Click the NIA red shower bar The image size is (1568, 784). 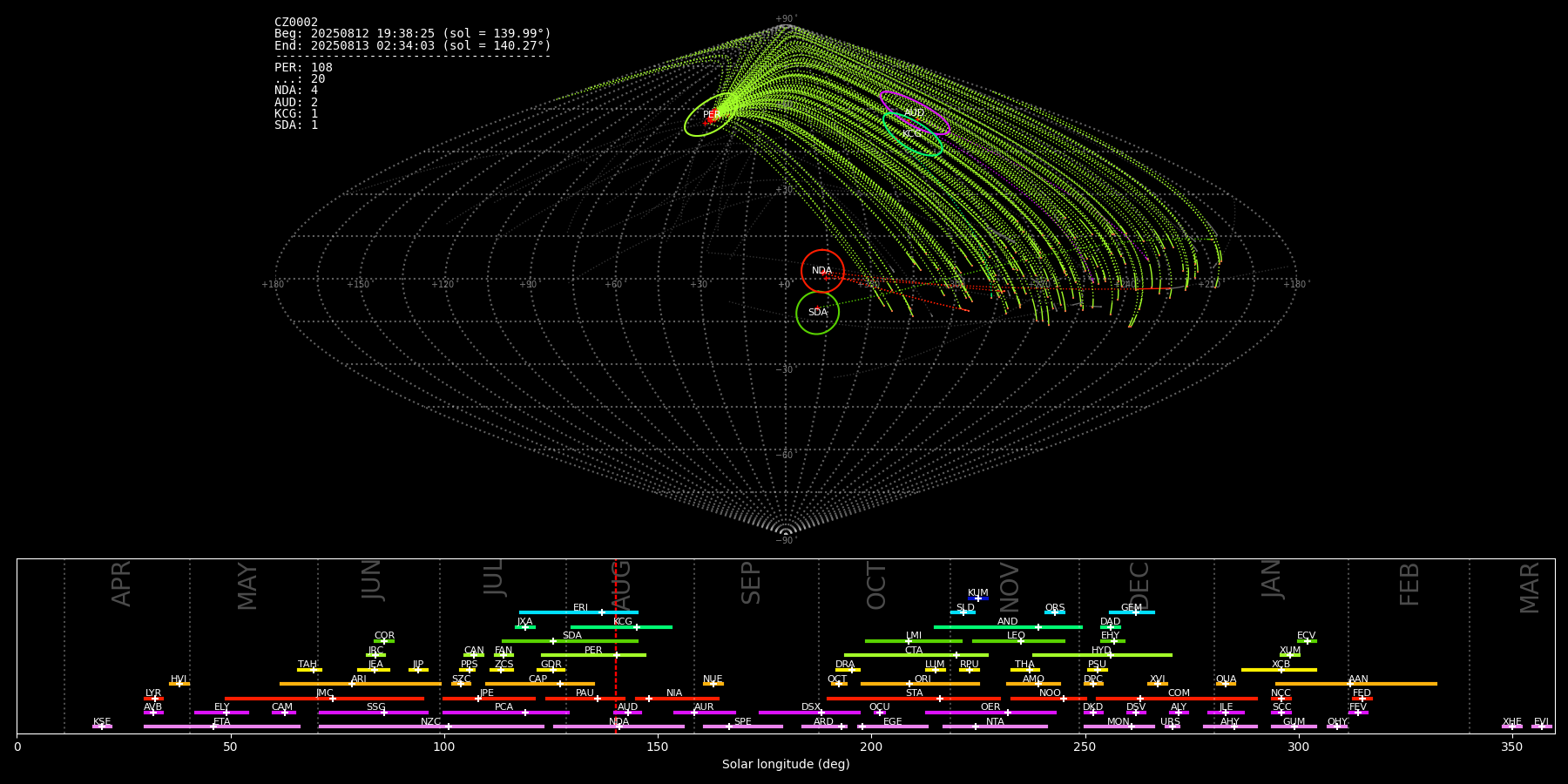677,699
